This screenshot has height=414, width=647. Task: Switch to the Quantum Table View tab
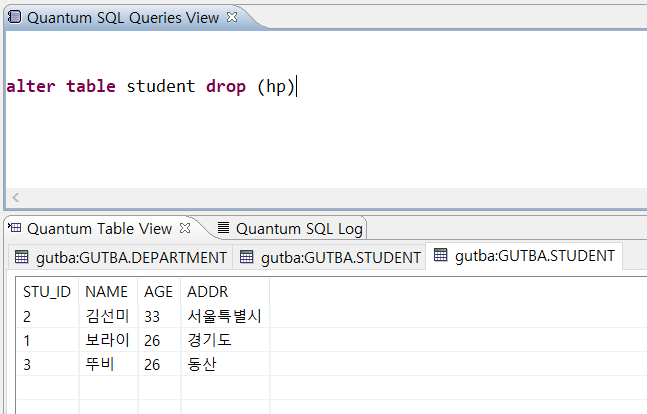pyautogui.click(x=99, y=228)
